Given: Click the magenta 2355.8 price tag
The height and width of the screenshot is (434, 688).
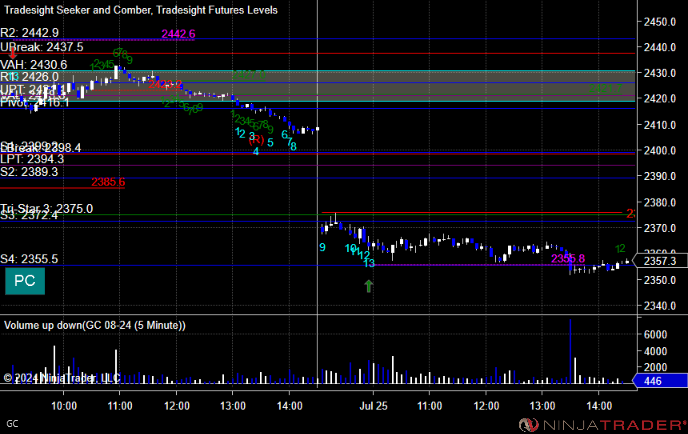Looking at the screenshot, I should click(x=568, y=258).
